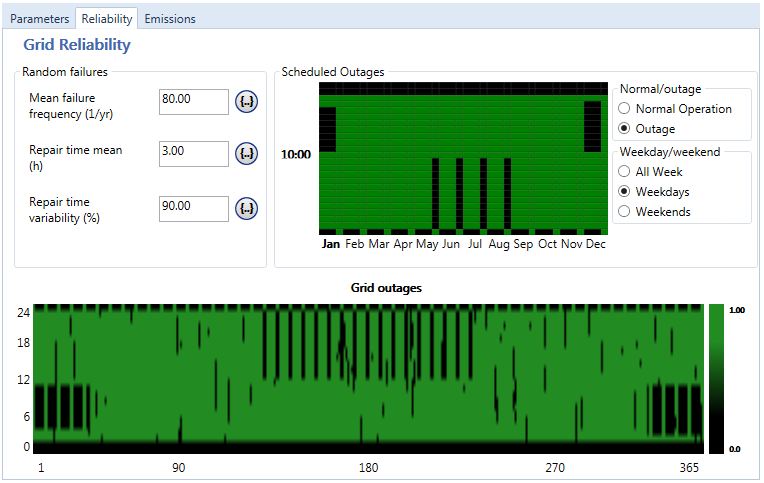764x483 pixels.
Task: Select Normal Operation radio button
Action: pos(625,109)
